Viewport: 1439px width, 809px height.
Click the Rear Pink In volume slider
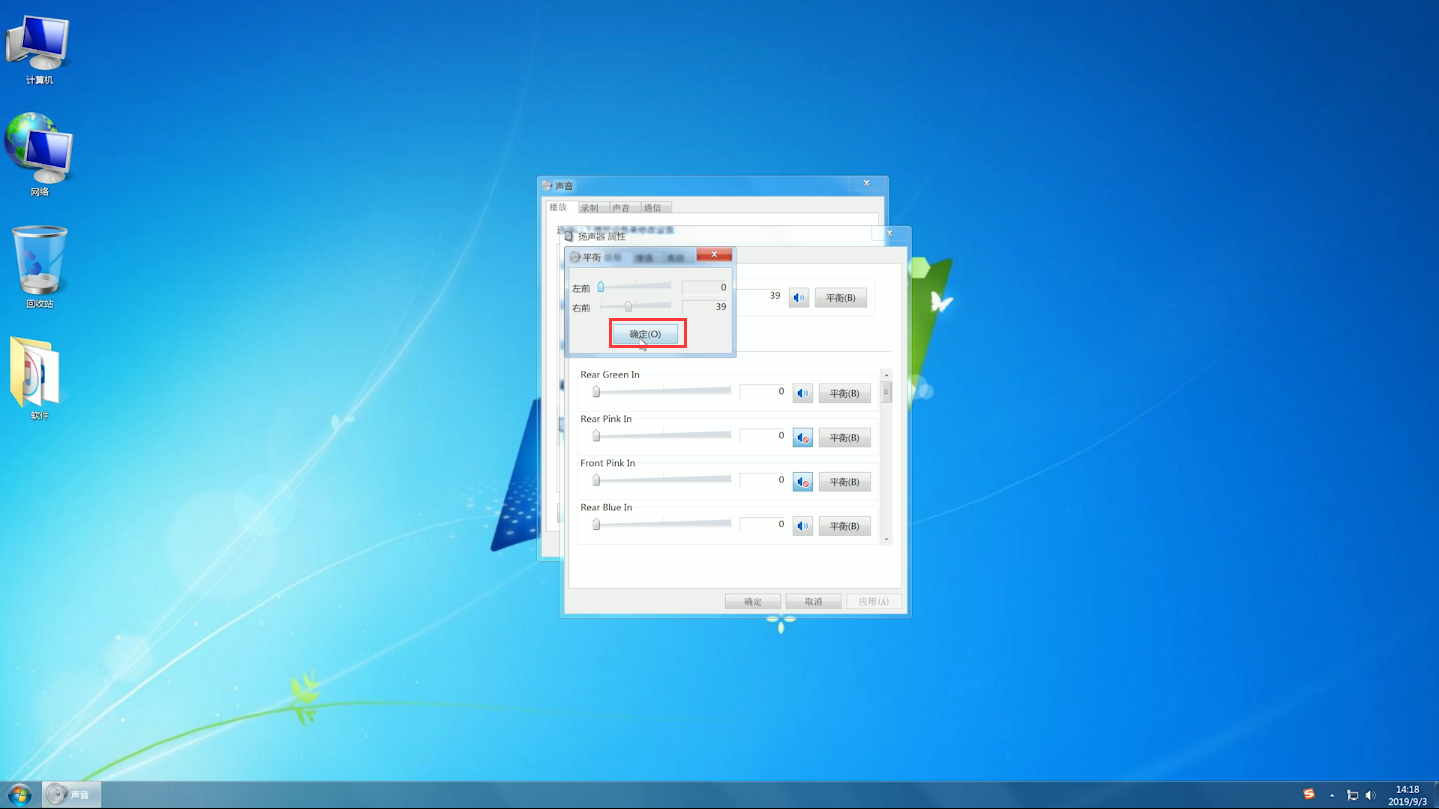[x=661, y=435]
